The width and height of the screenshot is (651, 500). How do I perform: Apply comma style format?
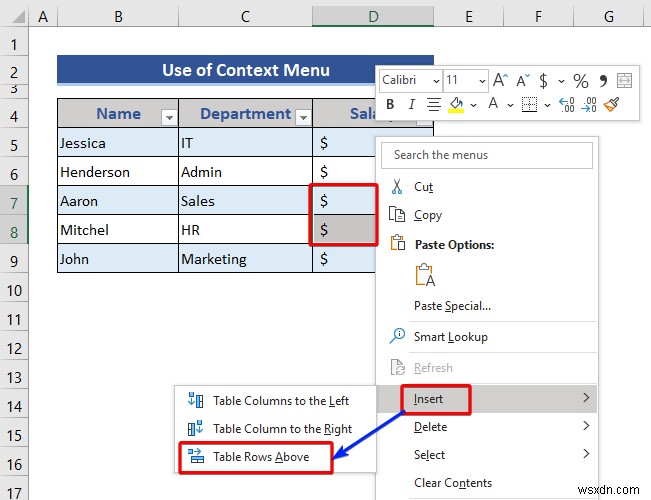tap(603, 80)
